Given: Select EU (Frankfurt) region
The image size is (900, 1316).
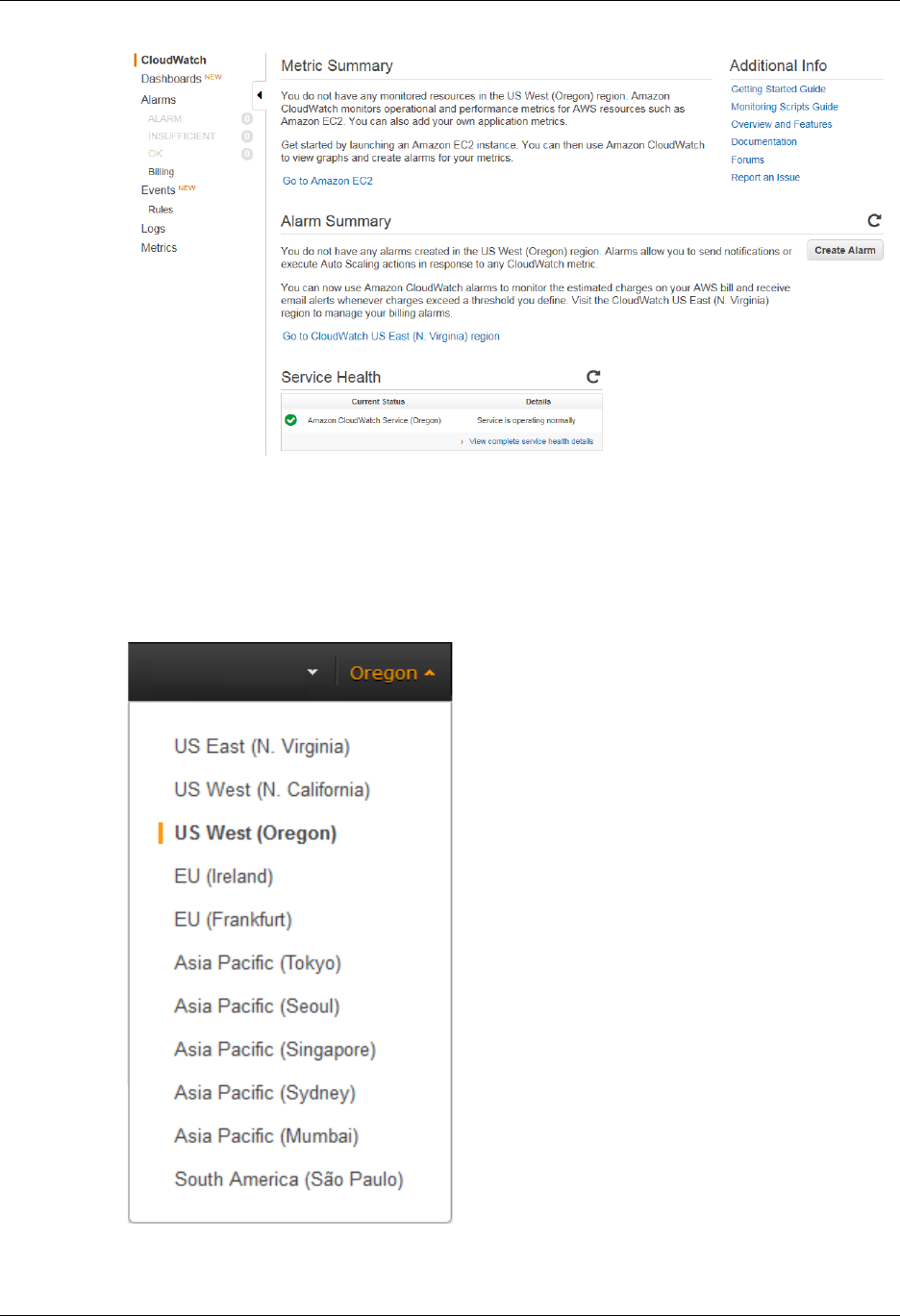Looking at the screenshot, I should (x=233, y=920).
